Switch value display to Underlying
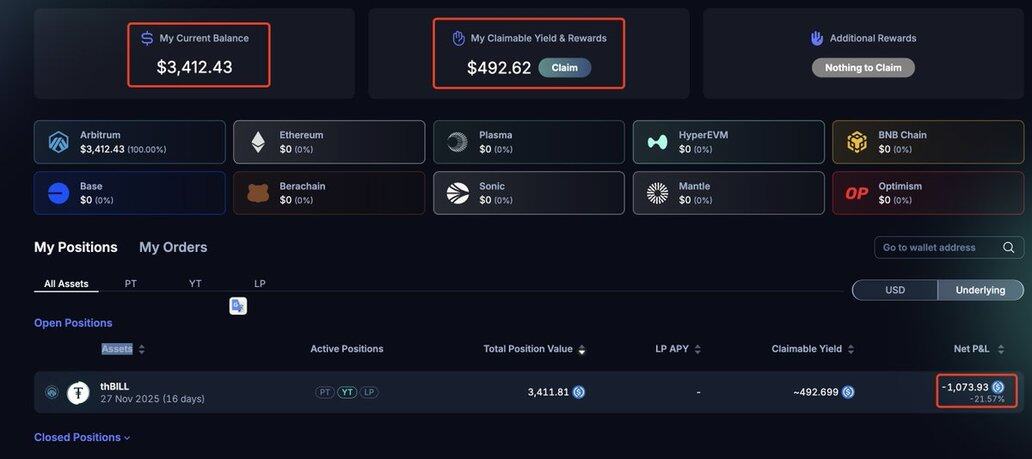 (980, 290)
